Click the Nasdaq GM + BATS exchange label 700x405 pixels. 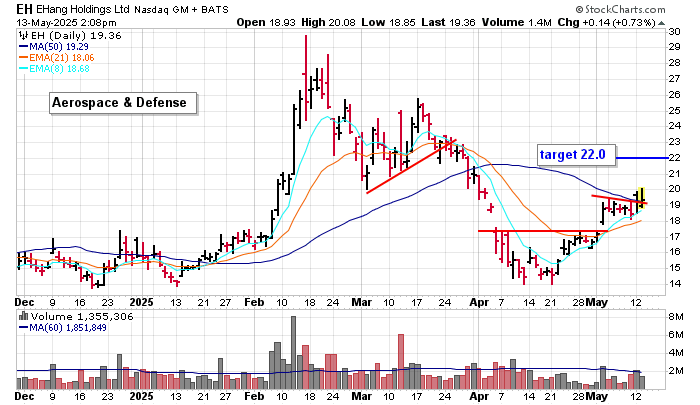coord(181,10)
